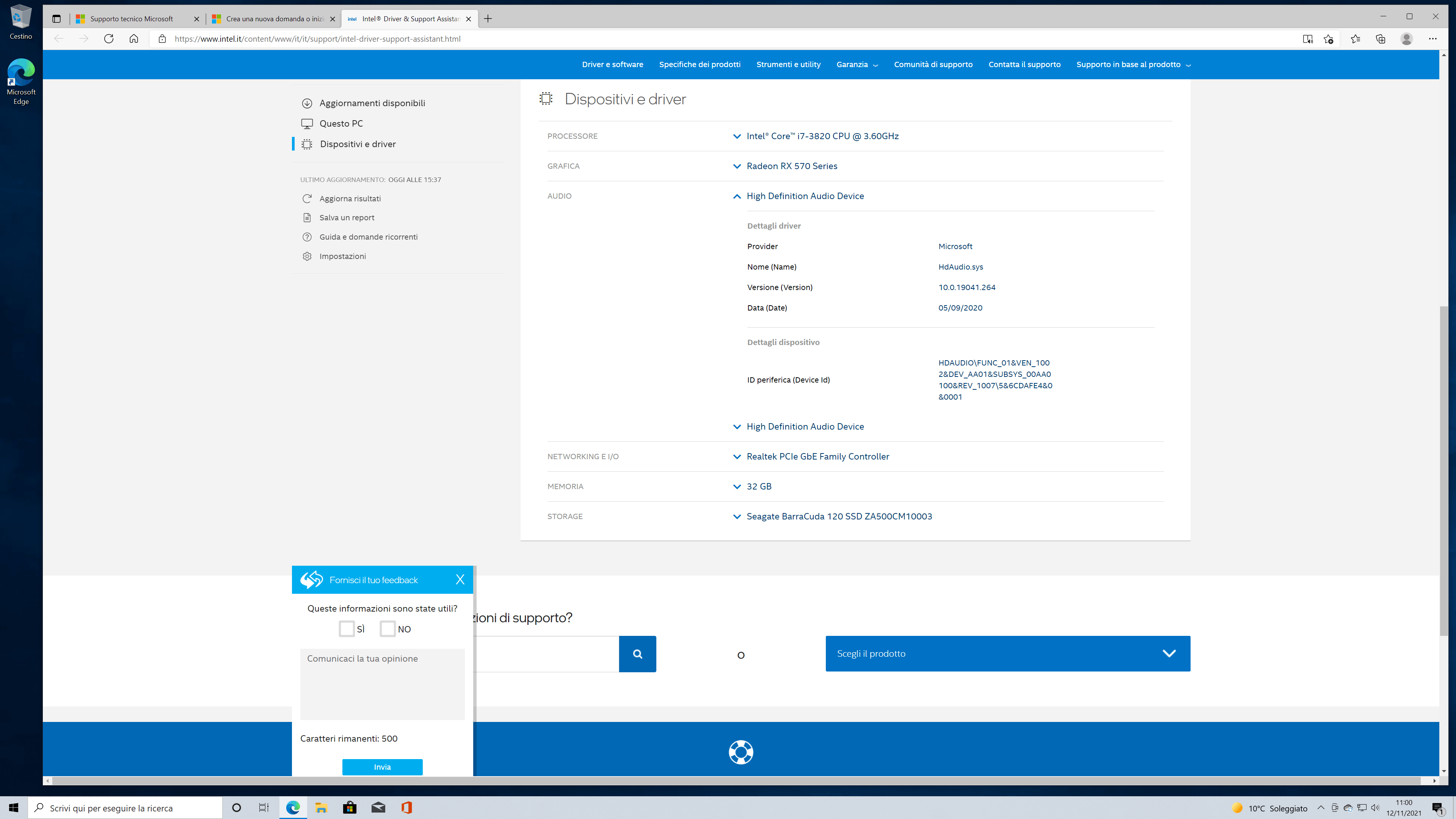Open Impostazioni with the gear icon
Image resolution: width=1456 pixels, height=819 pixels.
click(x=307, y=256)
